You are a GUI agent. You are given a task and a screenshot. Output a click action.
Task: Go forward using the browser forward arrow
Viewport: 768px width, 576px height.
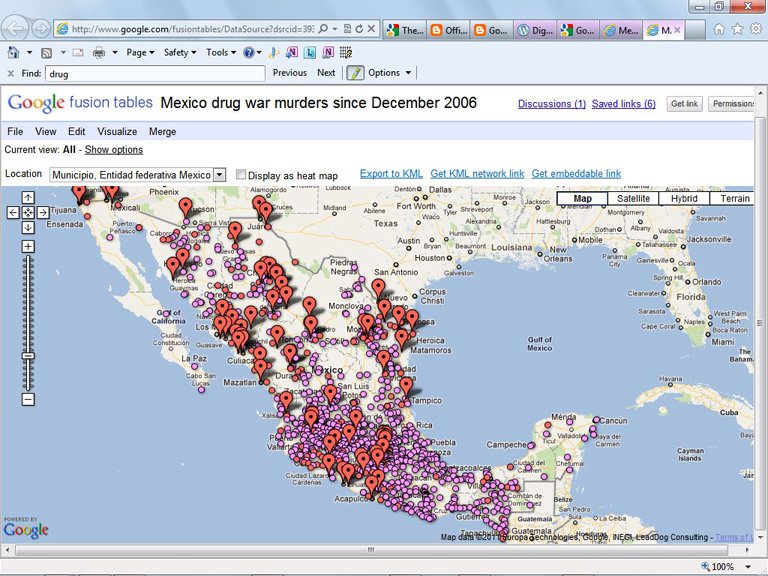click(41, 29)
